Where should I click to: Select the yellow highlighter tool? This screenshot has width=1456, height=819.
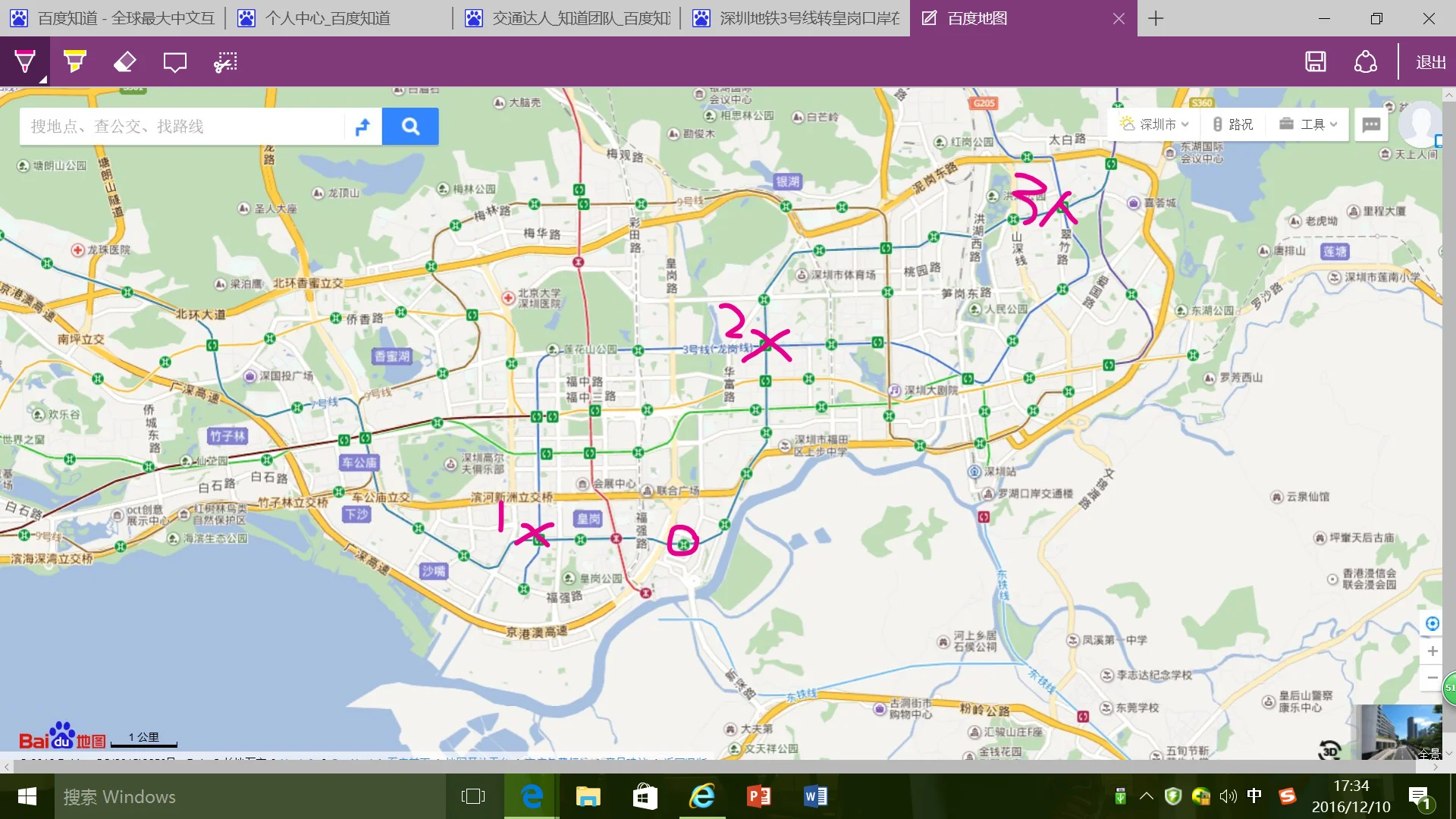click(x=74, y=62)
